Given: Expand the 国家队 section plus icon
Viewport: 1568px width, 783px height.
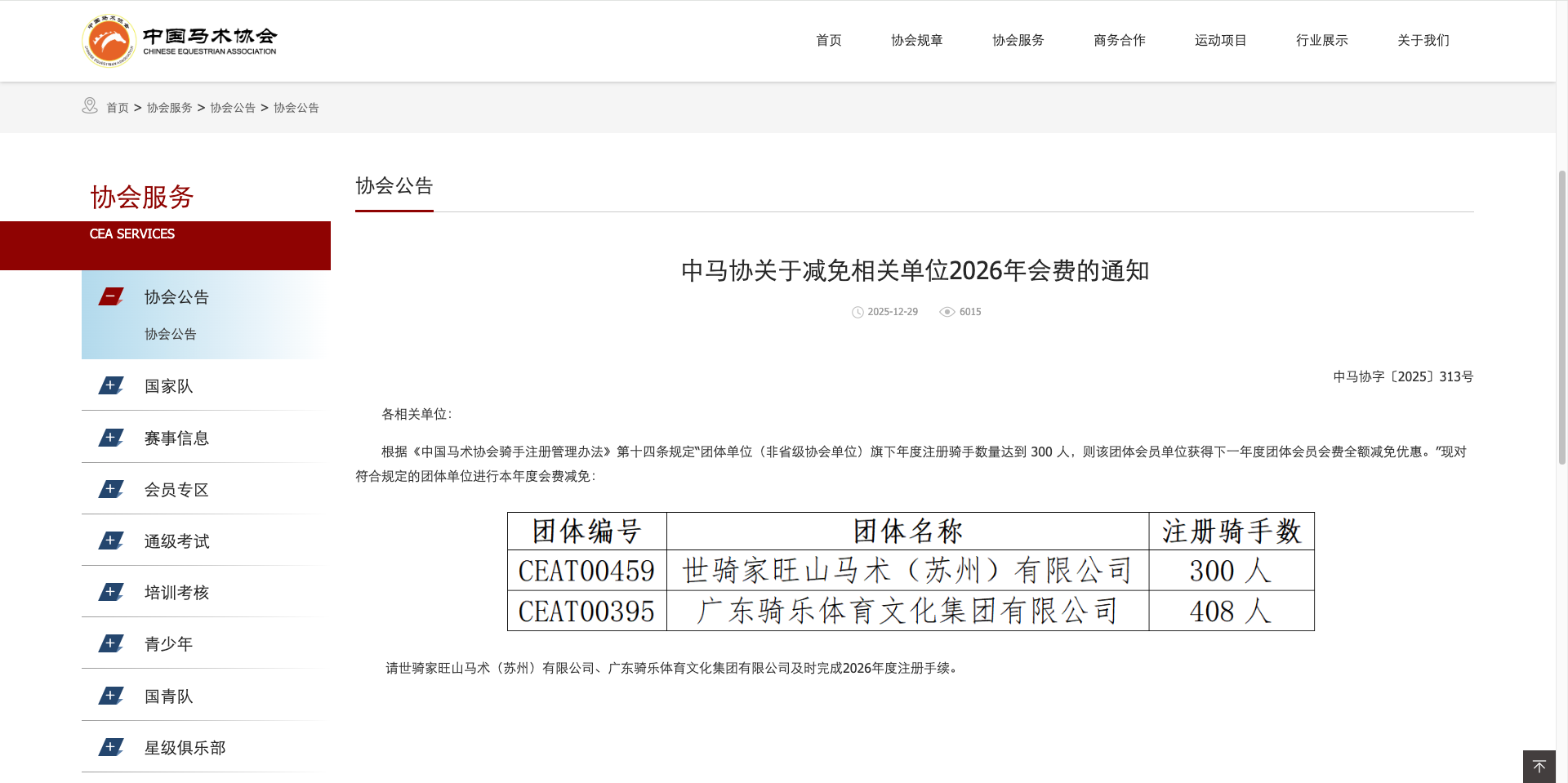Looking at the screenshot, I should [x=111, y=385].
